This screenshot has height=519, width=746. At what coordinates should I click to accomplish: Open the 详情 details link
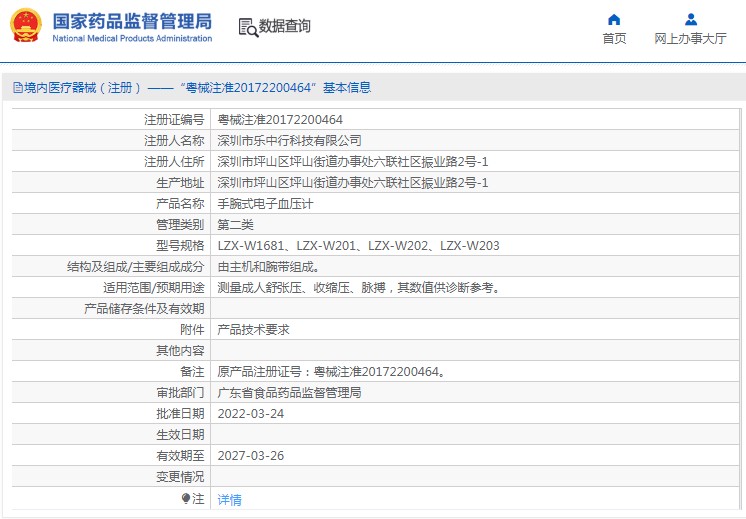[229, 499]
